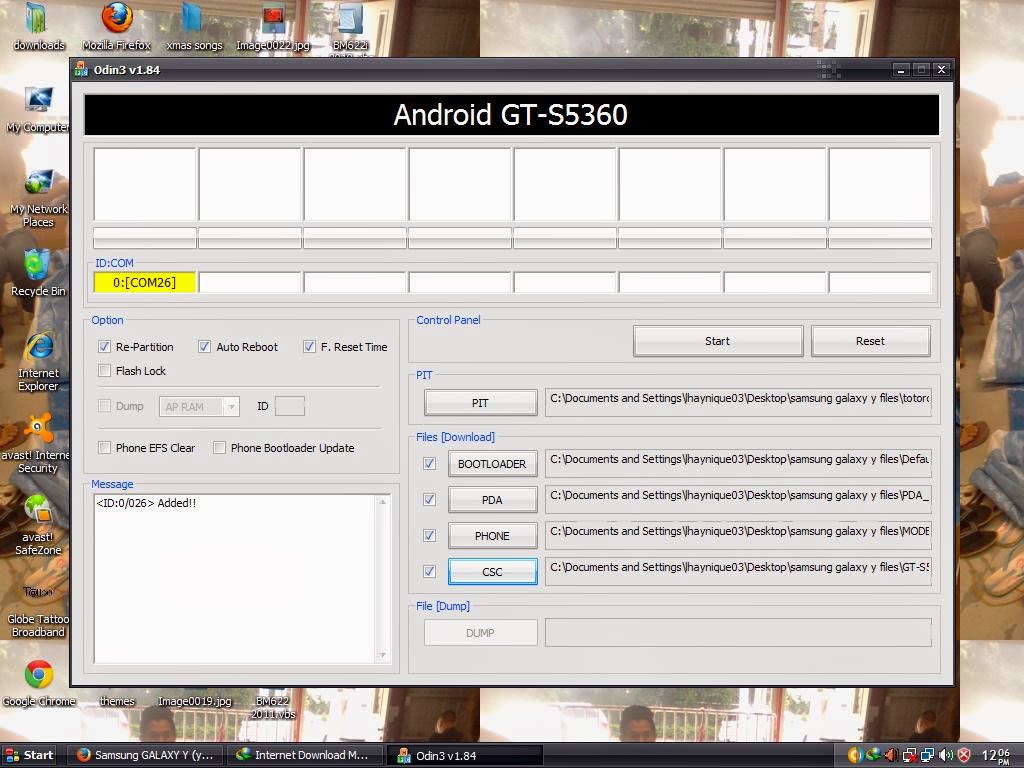Select Image0022.jpg desktop file
1024x768 pixels.
[272, 26]
